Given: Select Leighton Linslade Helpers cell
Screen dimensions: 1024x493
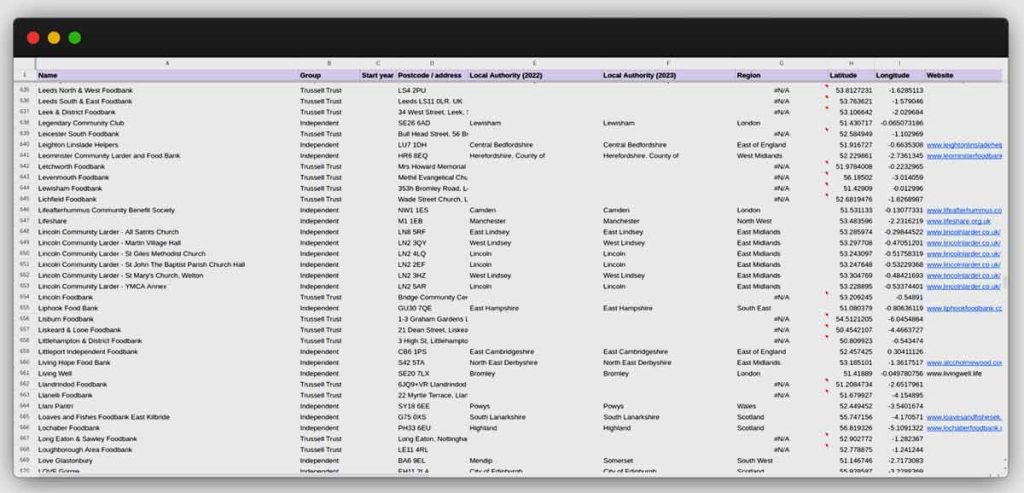Looking at the screenshot, I should tap(167, 145).
